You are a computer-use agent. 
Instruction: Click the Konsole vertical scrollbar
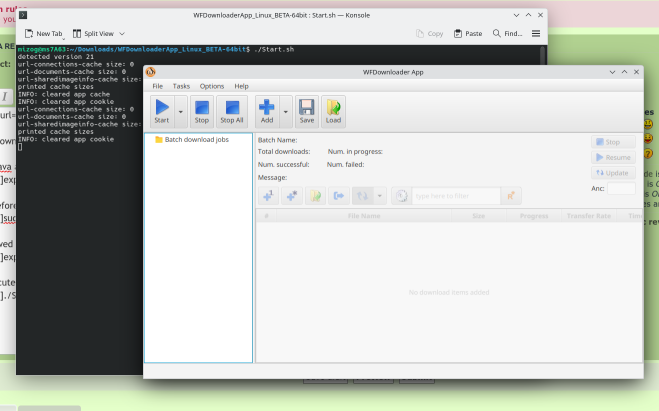tap(543, 55)
